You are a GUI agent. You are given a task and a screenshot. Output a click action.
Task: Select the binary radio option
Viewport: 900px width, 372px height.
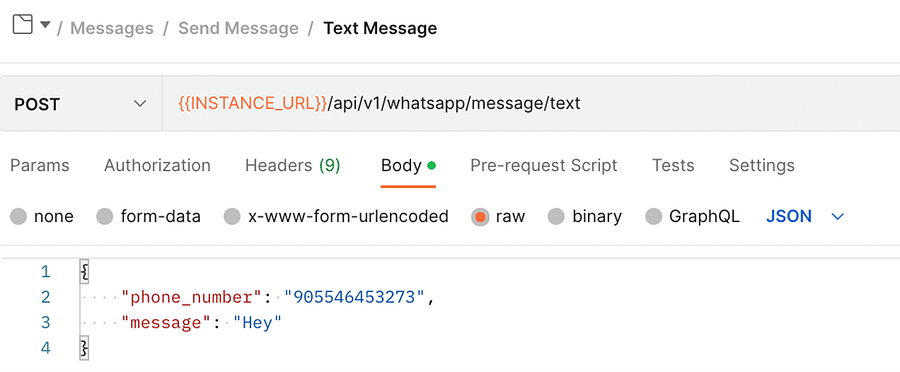556,216
